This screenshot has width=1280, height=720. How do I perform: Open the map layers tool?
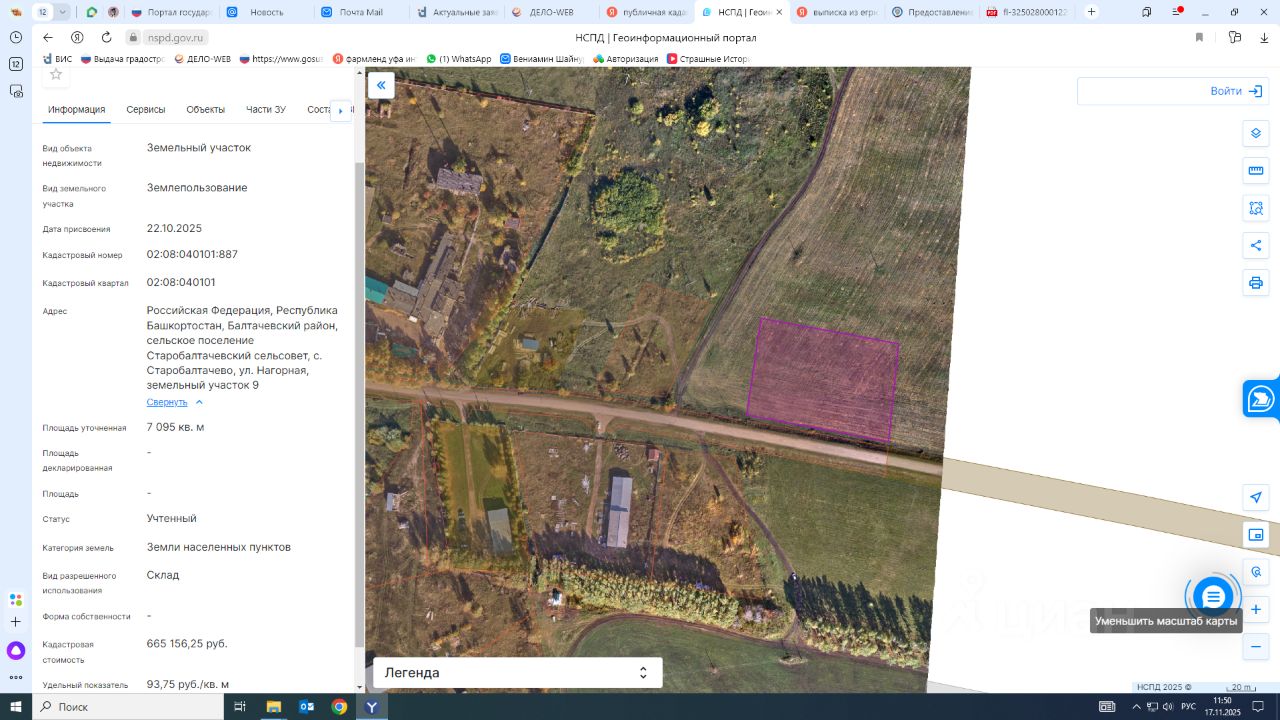pos(1256,133)
